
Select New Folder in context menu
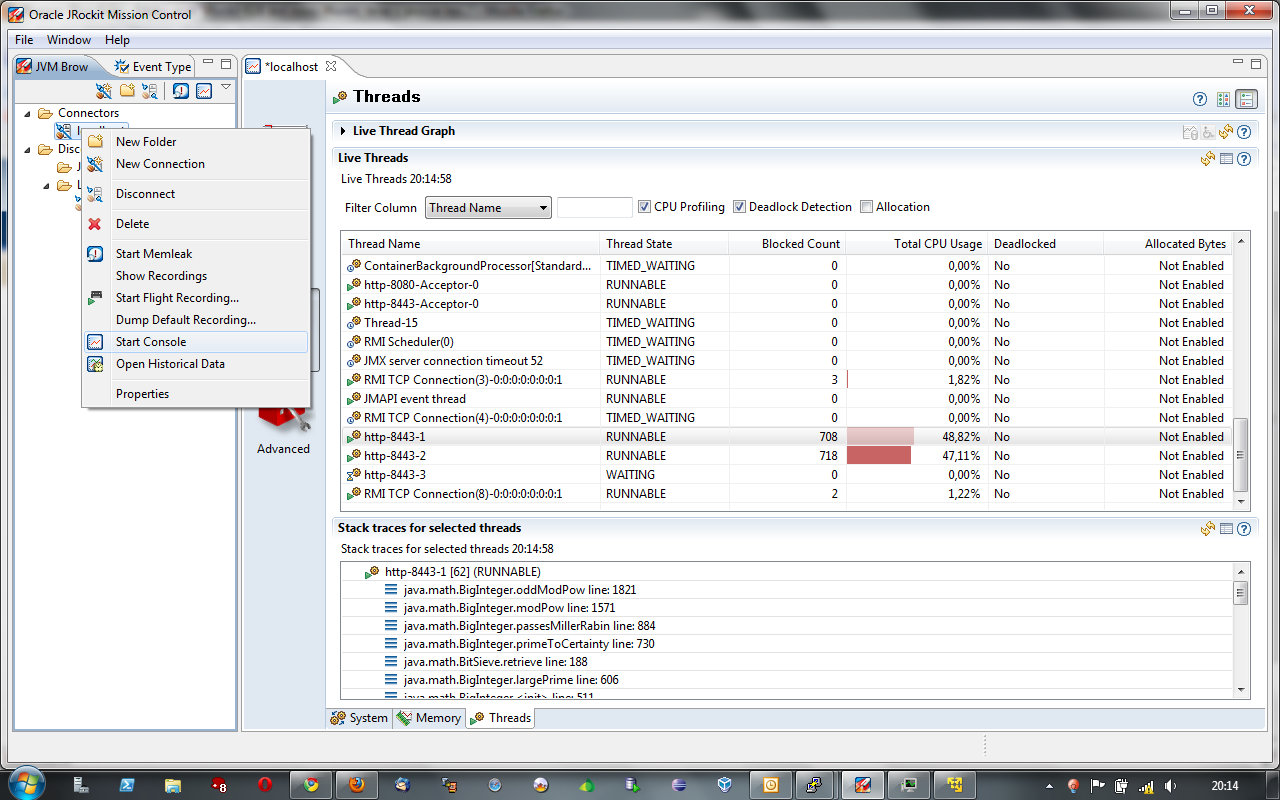[196, 142]
